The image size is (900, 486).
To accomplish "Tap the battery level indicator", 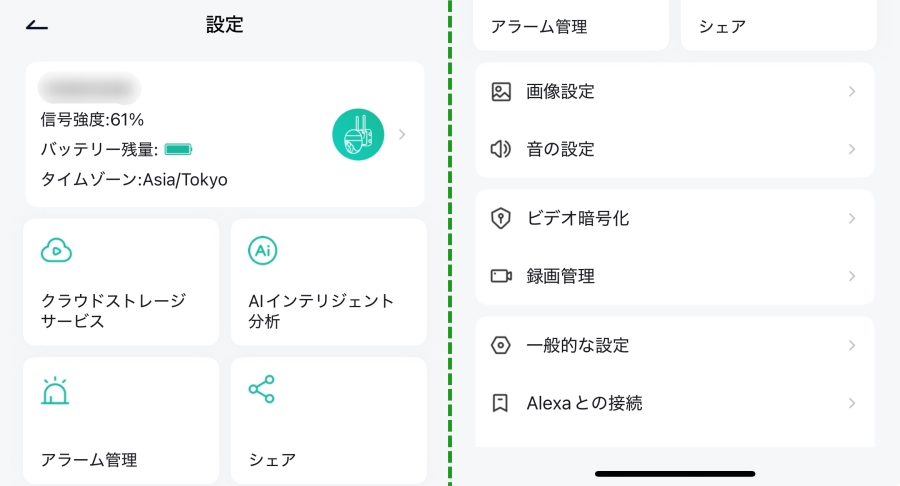I will pyautogui.click(x=179, y=150).
